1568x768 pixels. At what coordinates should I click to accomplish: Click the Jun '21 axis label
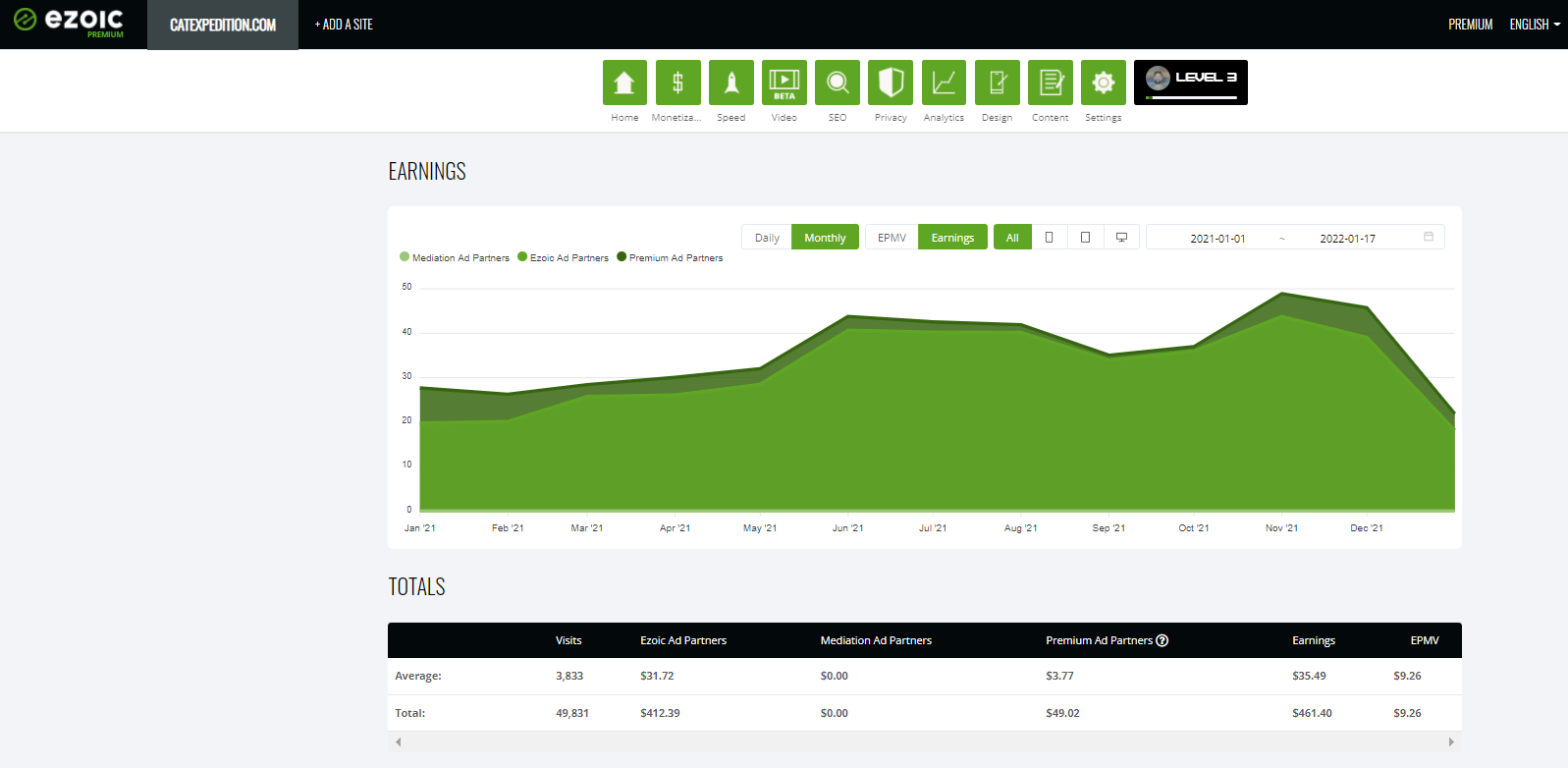click(x=847, y=528)
